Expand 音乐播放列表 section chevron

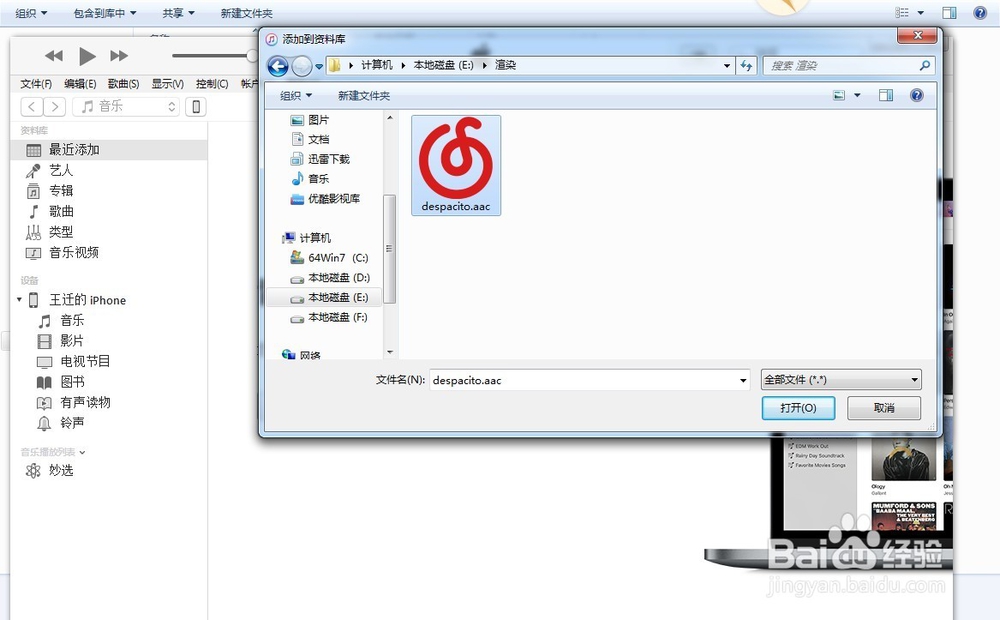point(82,452)
